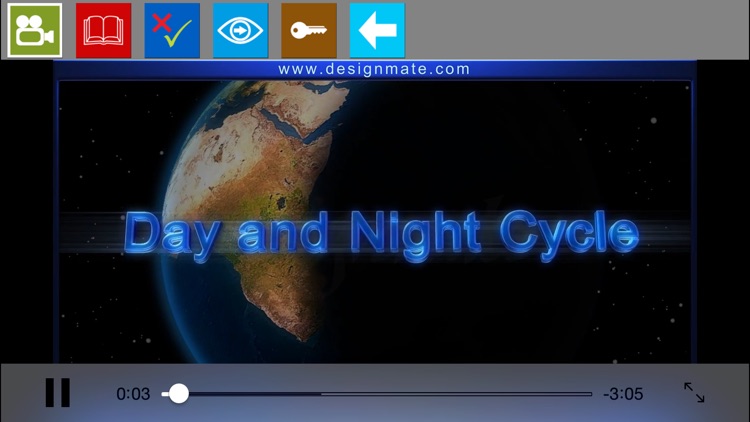750x422 pixels.
Task: Click the Day and Night Cycle video frame
Action: click(x=375, y=222)
